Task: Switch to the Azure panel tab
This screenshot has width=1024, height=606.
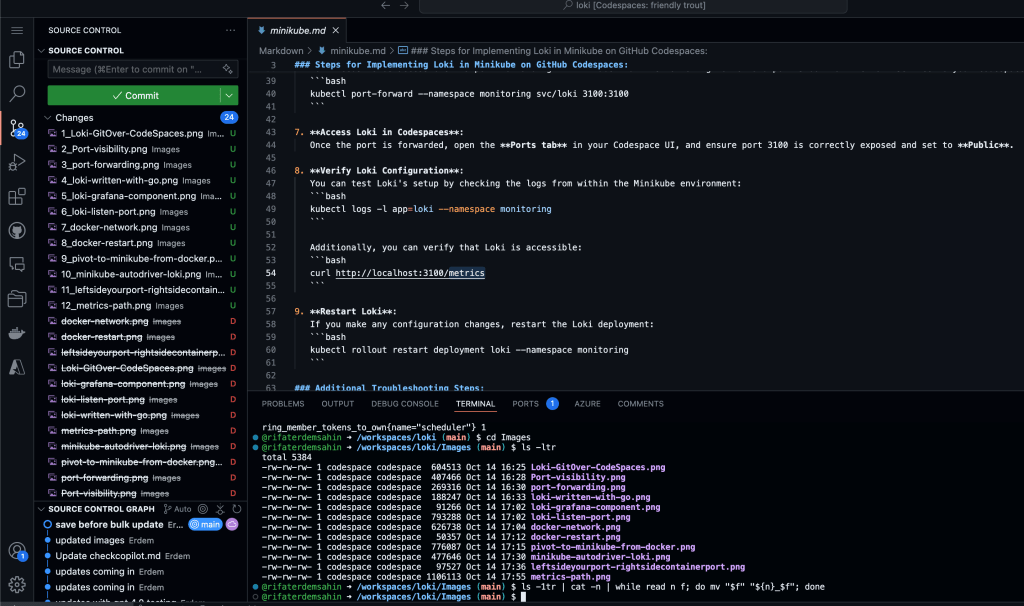Action: click(x=587, y=404)
